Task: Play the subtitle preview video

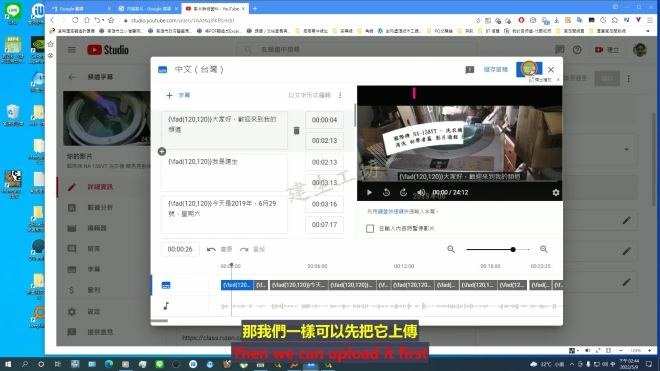Action: pyautogui.click(x=369, y=192)
